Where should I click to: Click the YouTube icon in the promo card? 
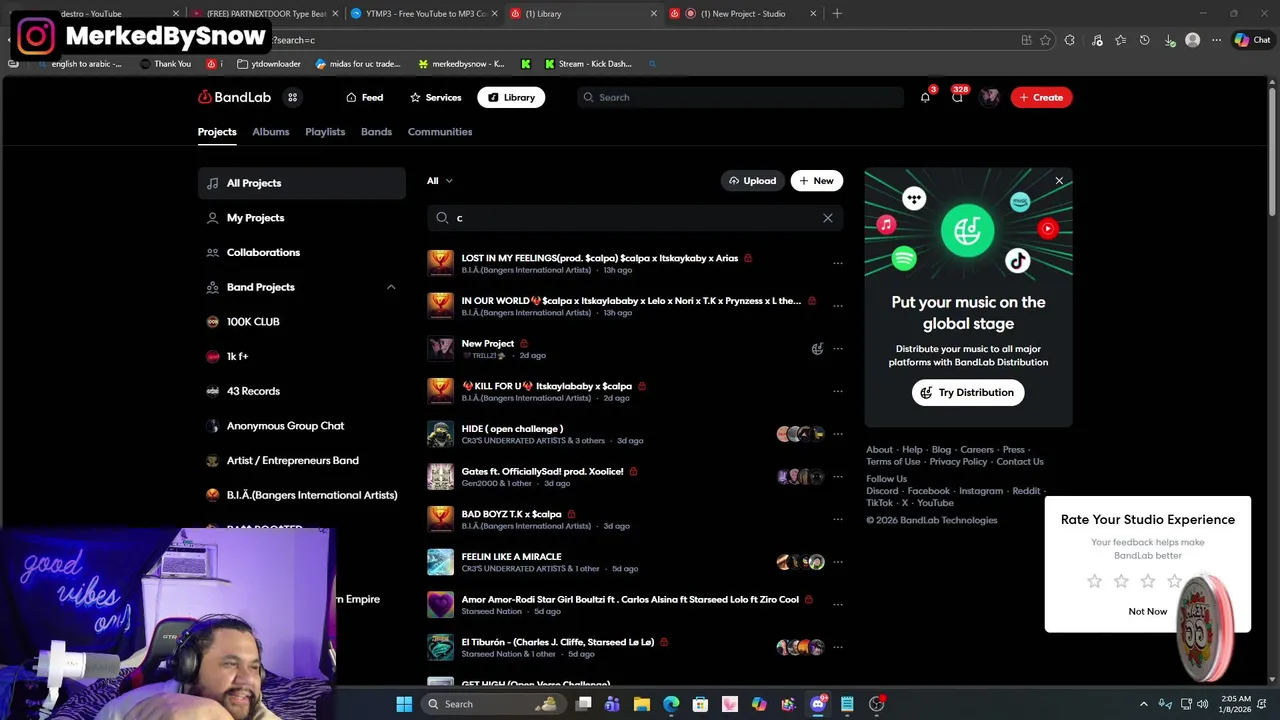(1047, 228)
